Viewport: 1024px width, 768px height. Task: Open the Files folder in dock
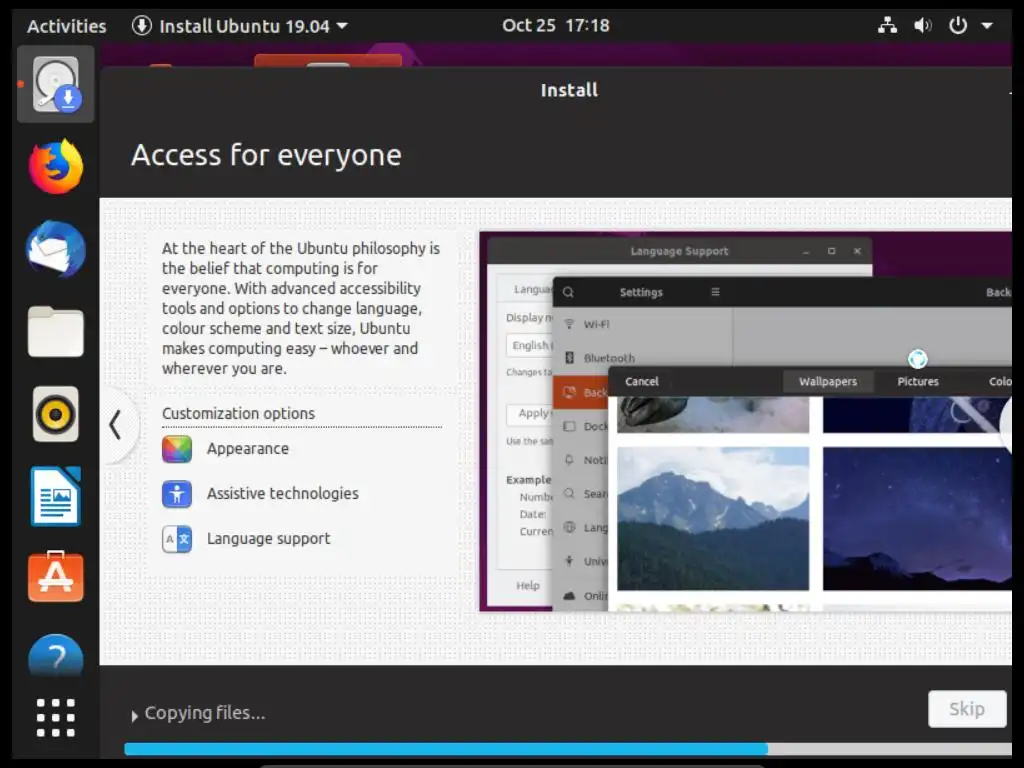tap(56, 331)
